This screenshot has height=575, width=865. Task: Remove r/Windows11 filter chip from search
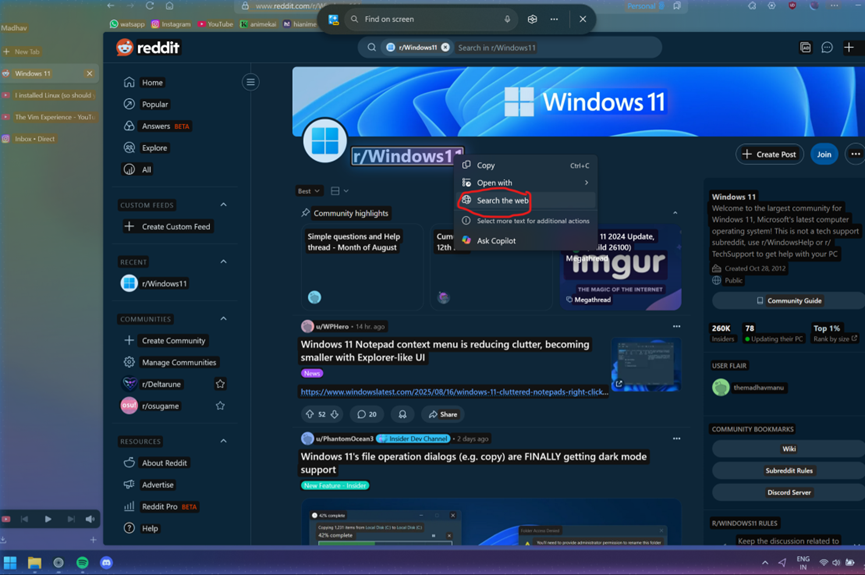445,47
